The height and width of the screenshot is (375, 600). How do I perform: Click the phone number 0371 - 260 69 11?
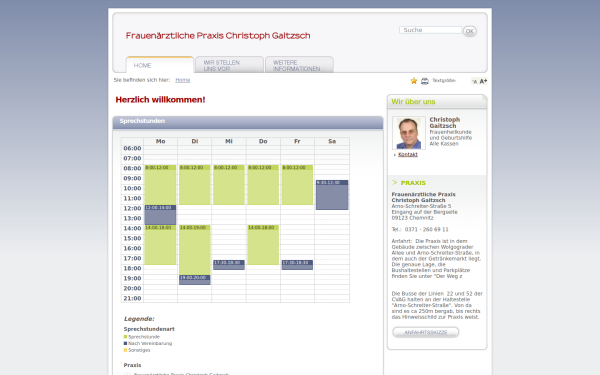(x=426, y=230)
